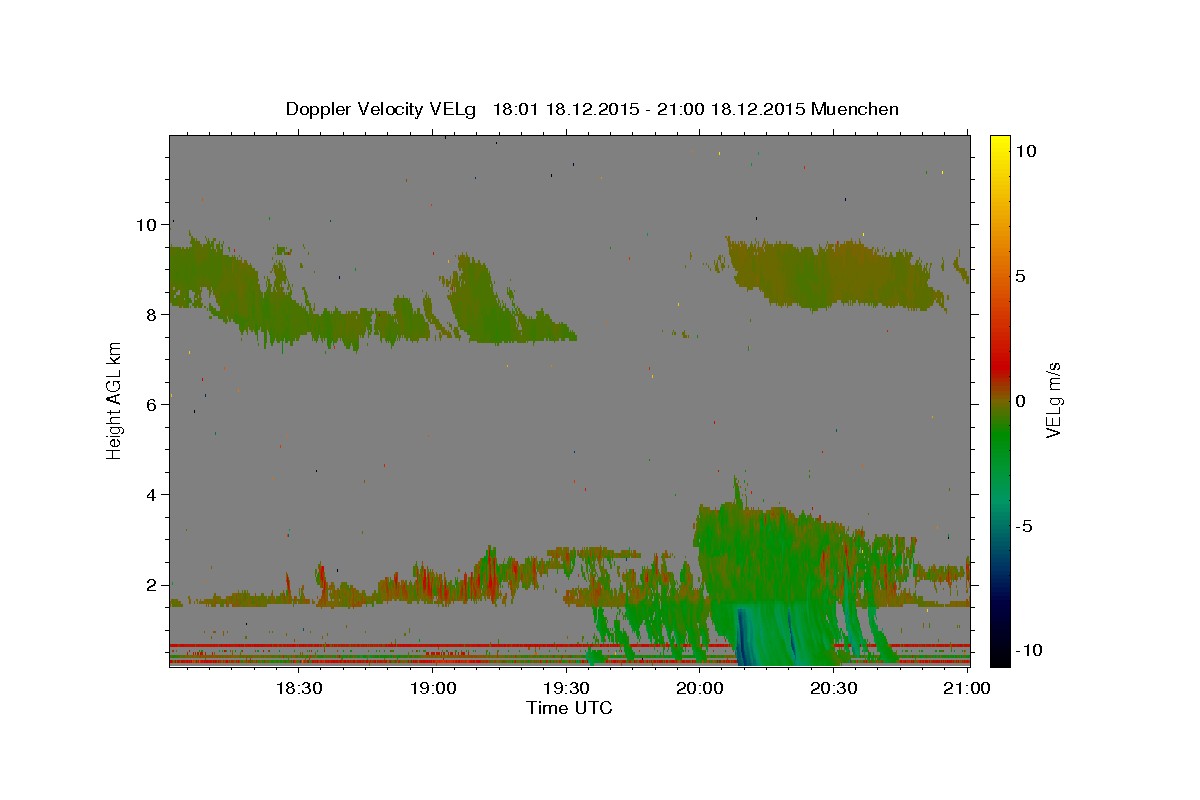Click the colorbar label 10 at the top

coord(1026,151)
